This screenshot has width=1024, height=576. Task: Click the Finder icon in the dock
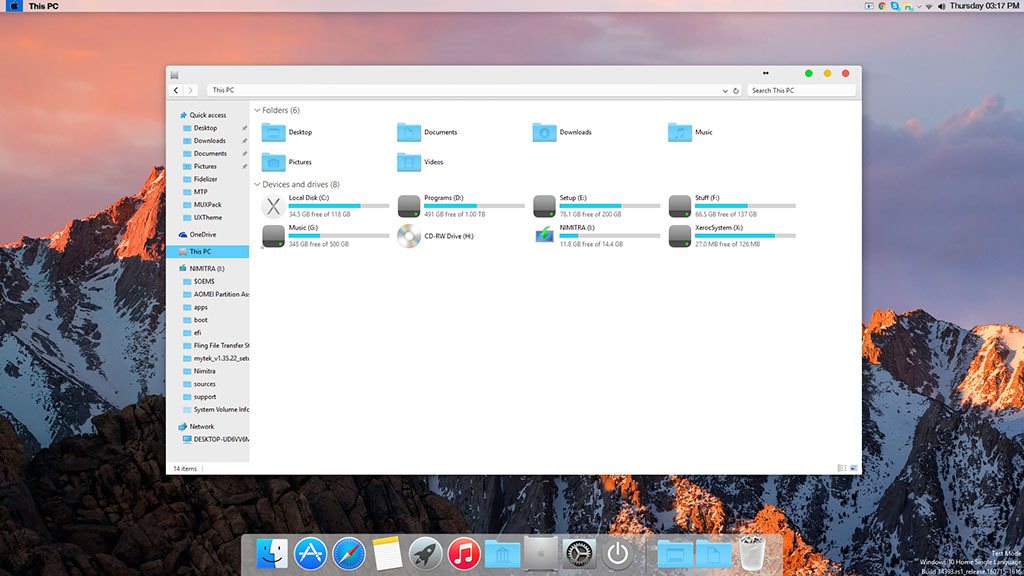point(273,552)
